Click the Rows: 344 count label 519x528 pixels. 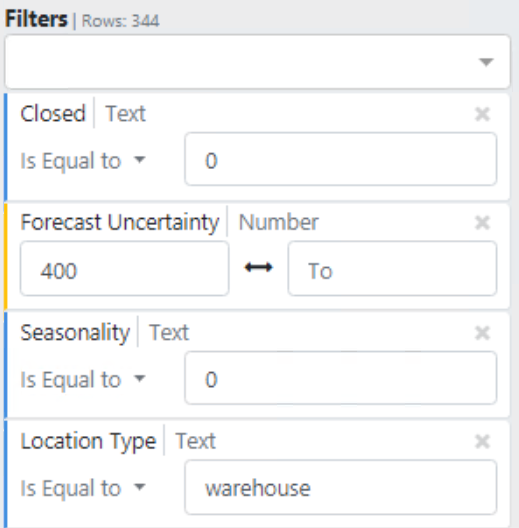coord(120,21)
